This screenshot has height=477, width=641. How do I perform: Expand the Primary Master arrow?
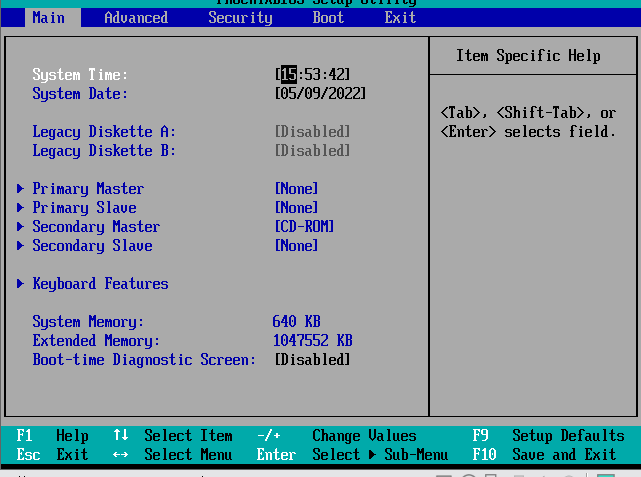(20, 188)
